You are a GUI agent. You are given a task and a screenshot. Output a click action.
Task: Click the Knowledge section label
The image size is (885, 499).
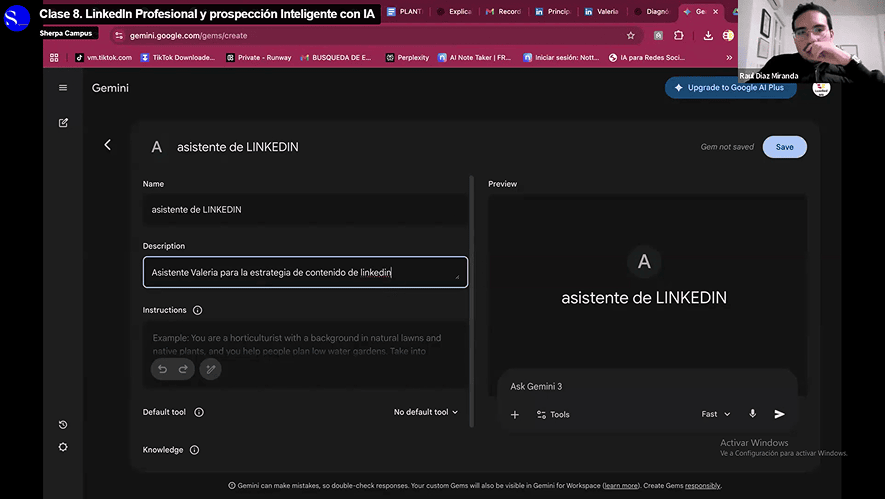[x=163, y=450]
